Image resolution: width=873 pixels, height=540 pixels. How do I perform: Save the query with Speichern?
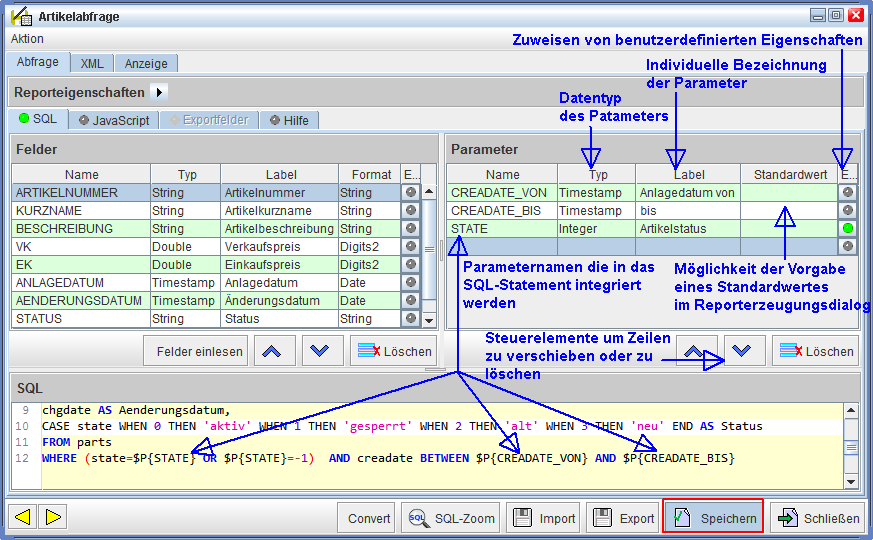(712, 518)
